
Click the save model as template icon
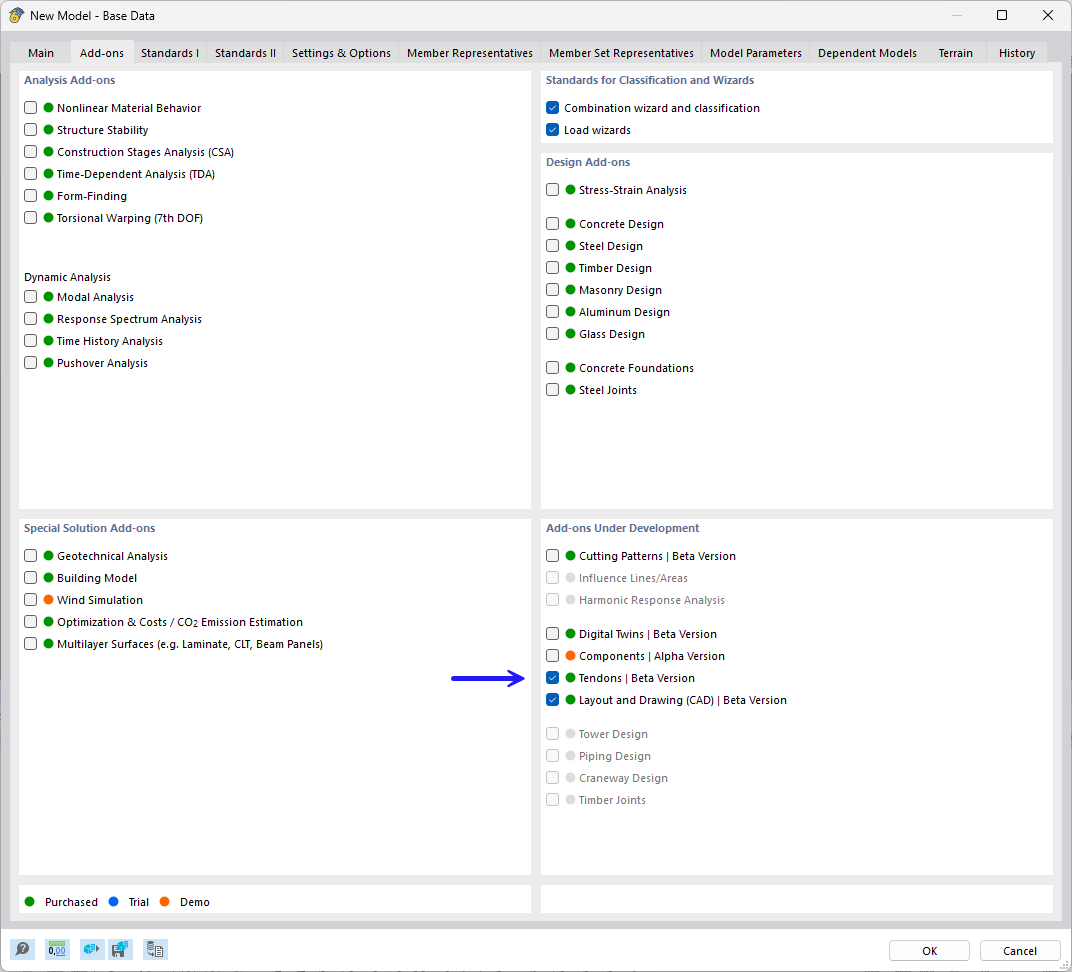[x=121, y=948]
